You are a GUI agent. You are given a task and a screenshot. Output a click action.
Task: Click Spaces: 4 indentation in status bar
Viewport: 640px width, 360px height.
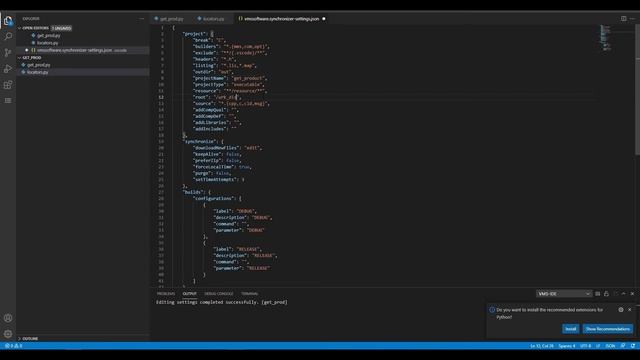567,346
